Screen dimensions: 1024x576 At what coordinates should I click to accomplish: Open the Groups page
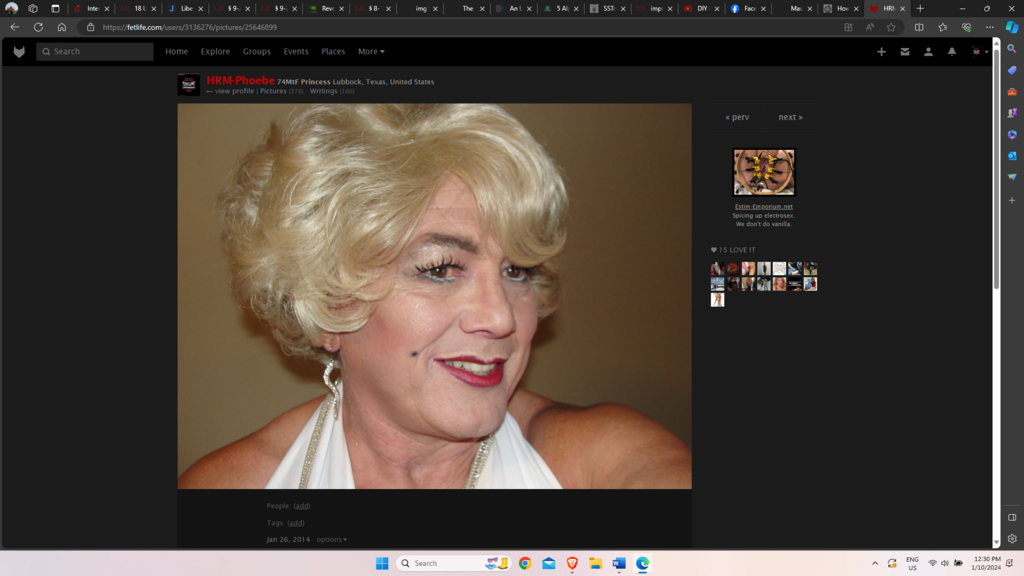click(x=257, y=52)
